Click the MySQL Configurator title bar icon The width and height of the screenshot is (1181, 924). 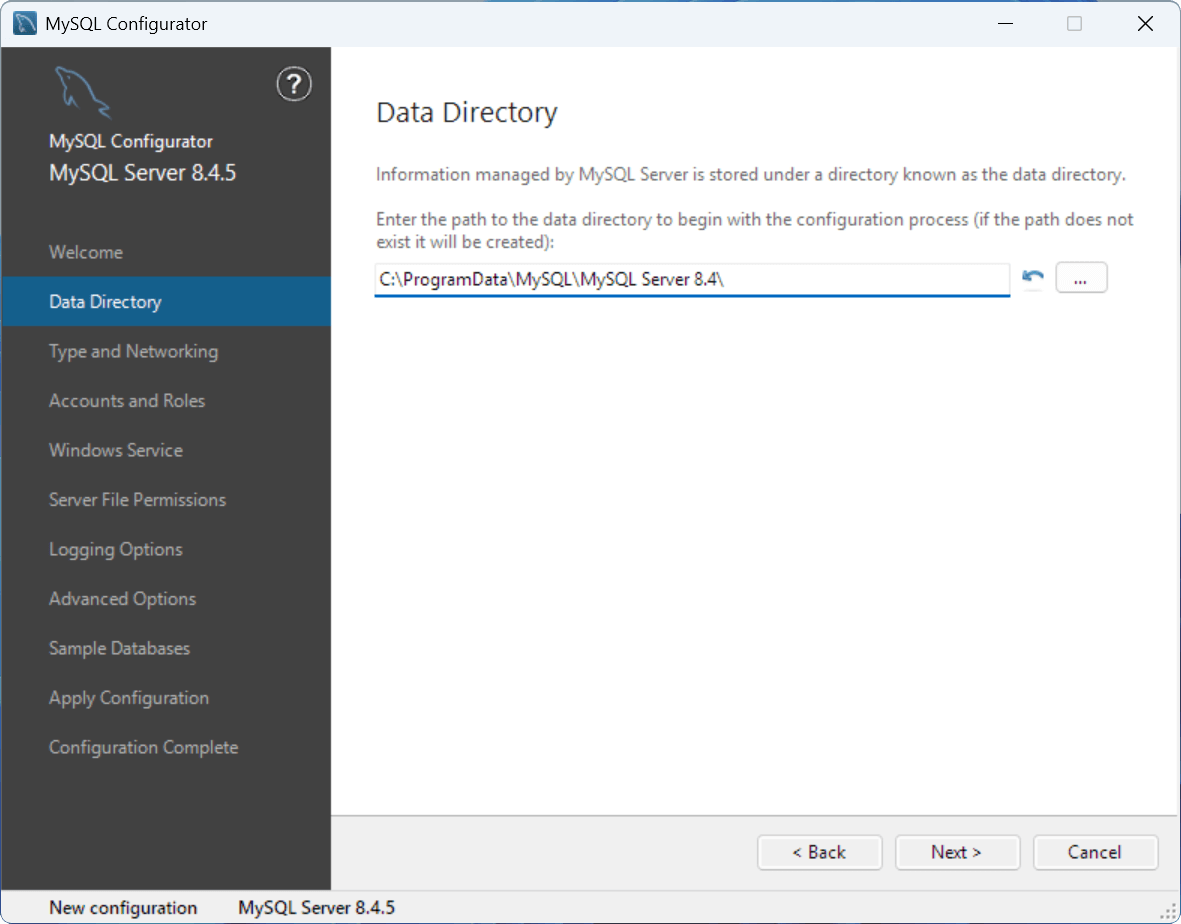click(25, 23)
